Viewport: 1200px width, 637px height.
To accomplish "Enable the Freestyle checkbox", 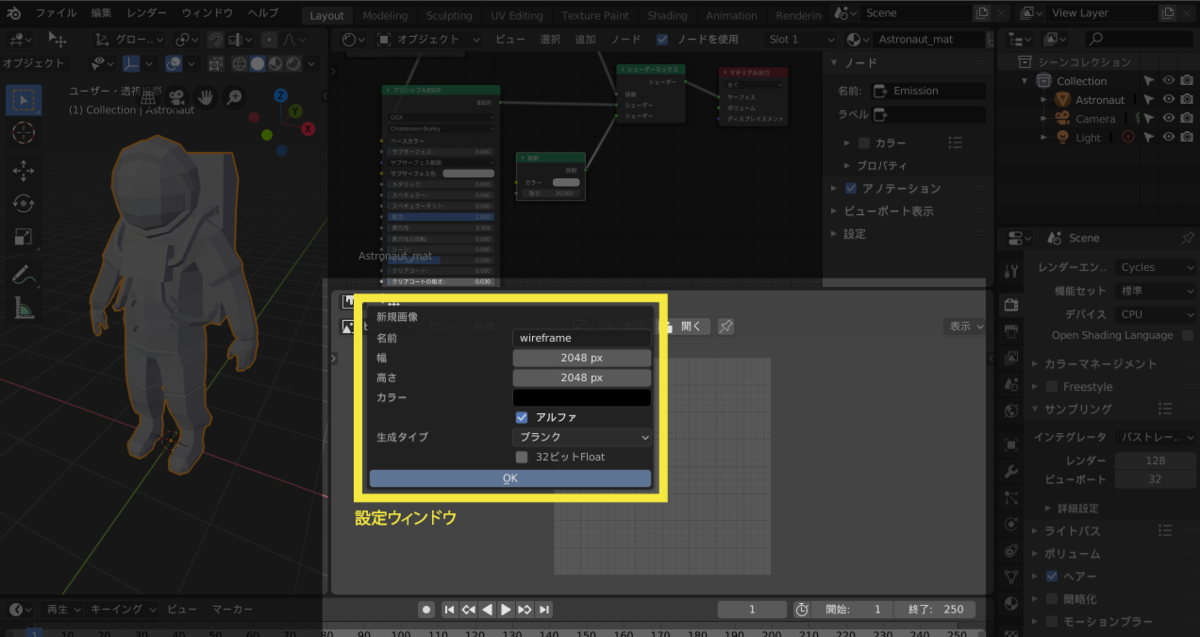I will click(x=1051, y=386).
